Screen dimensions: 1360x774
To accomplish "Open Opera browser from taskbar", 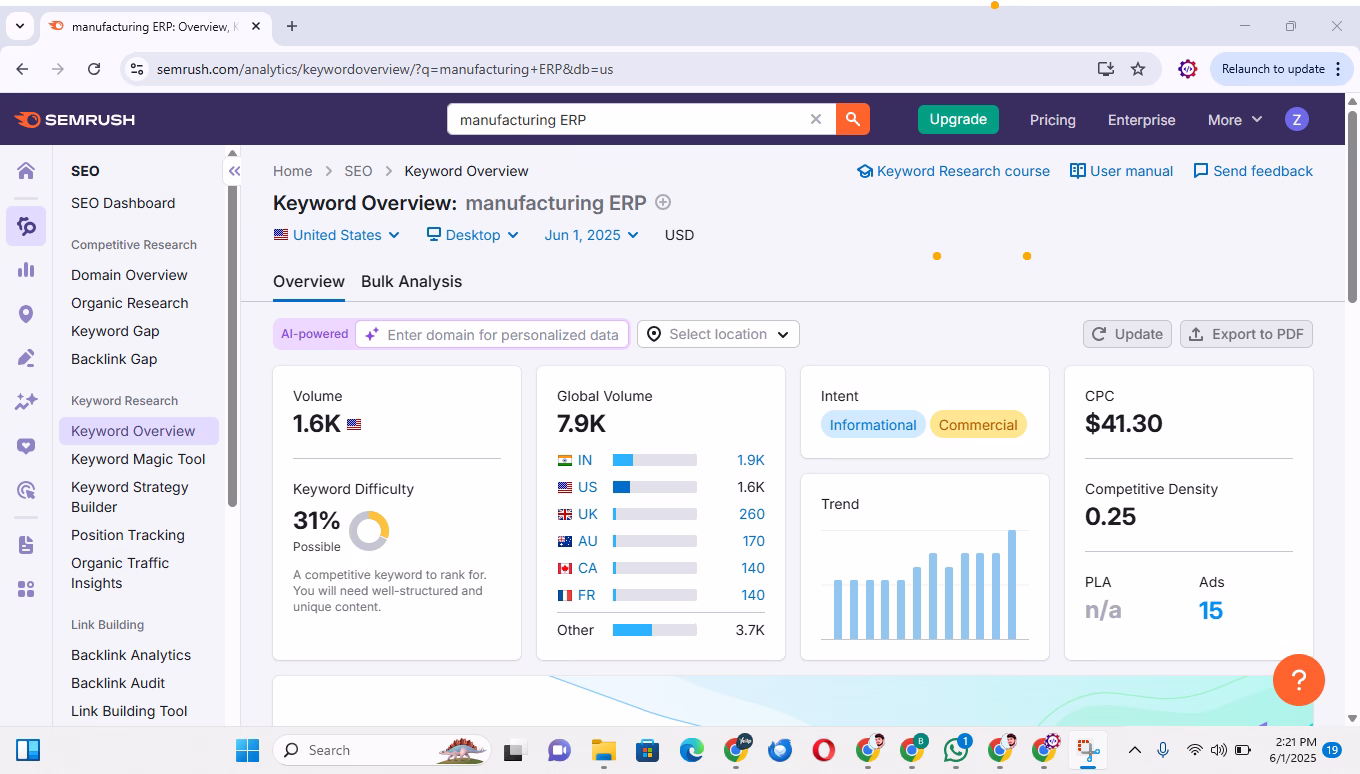I will pyautogui.click(x=824, y=750).
